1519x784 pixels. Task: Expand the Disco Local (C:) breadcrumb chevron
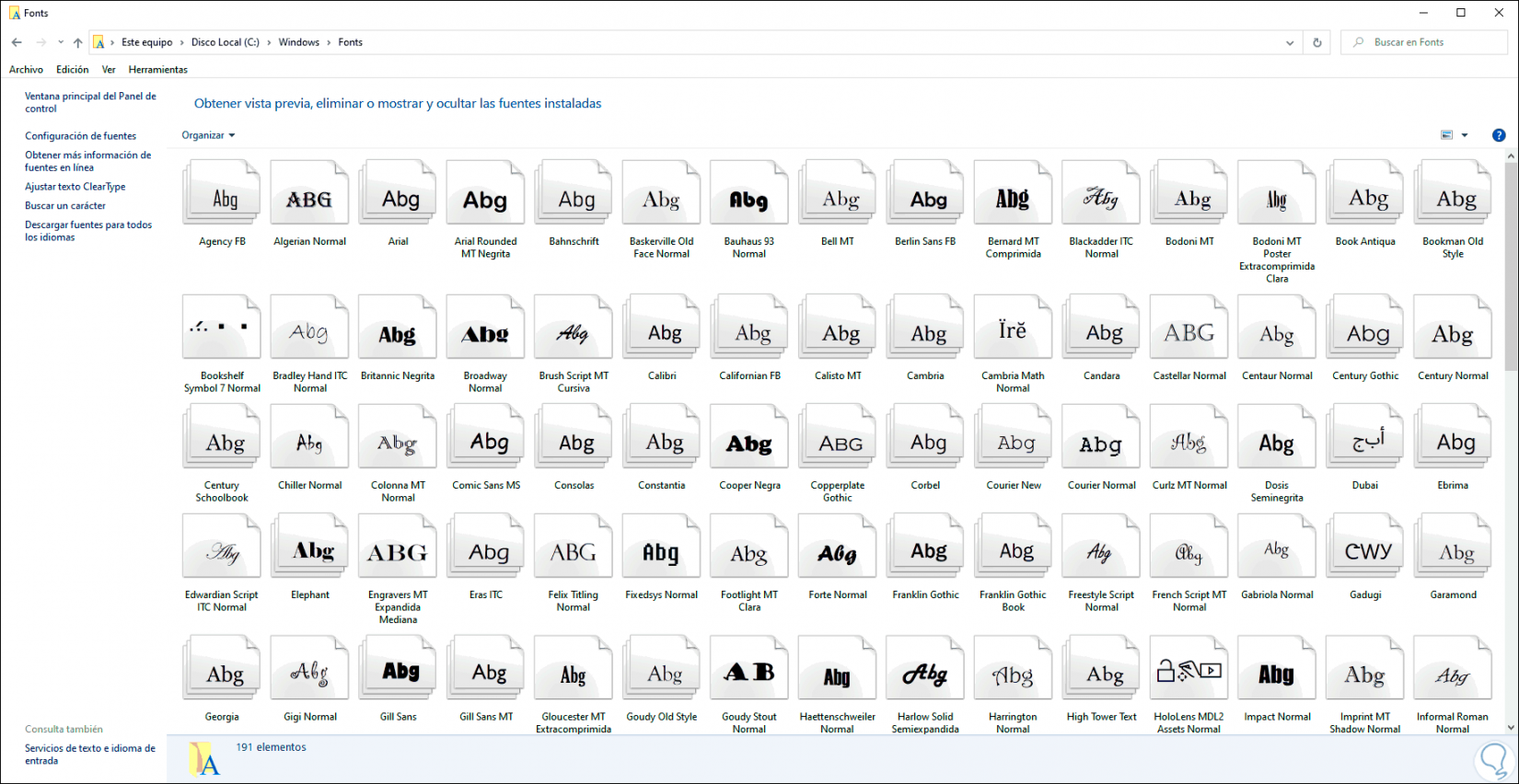pos(269,42)
